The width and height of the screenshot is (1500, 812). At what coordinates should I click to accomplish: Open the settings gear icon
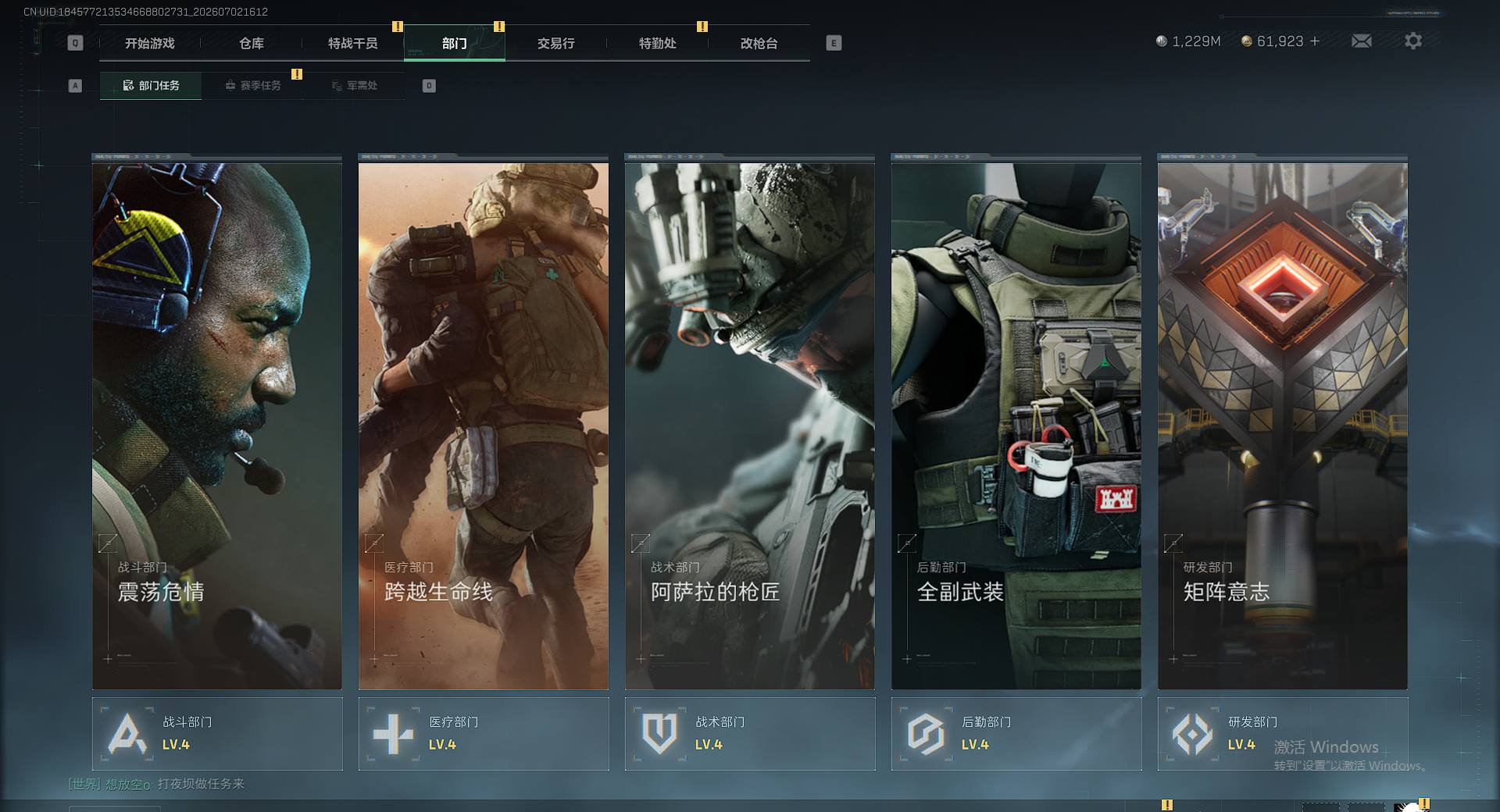tap(1413, 41)
